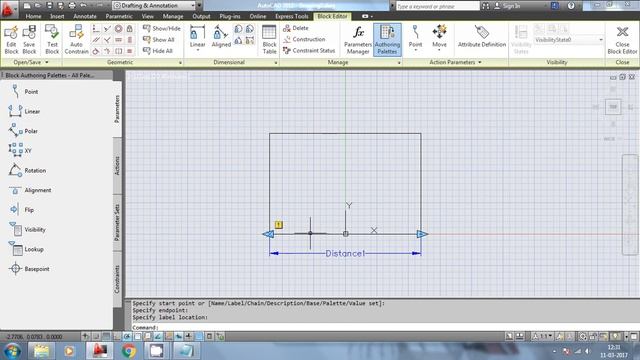
Task: Click Hide All constraints
Action: point(158,51)
